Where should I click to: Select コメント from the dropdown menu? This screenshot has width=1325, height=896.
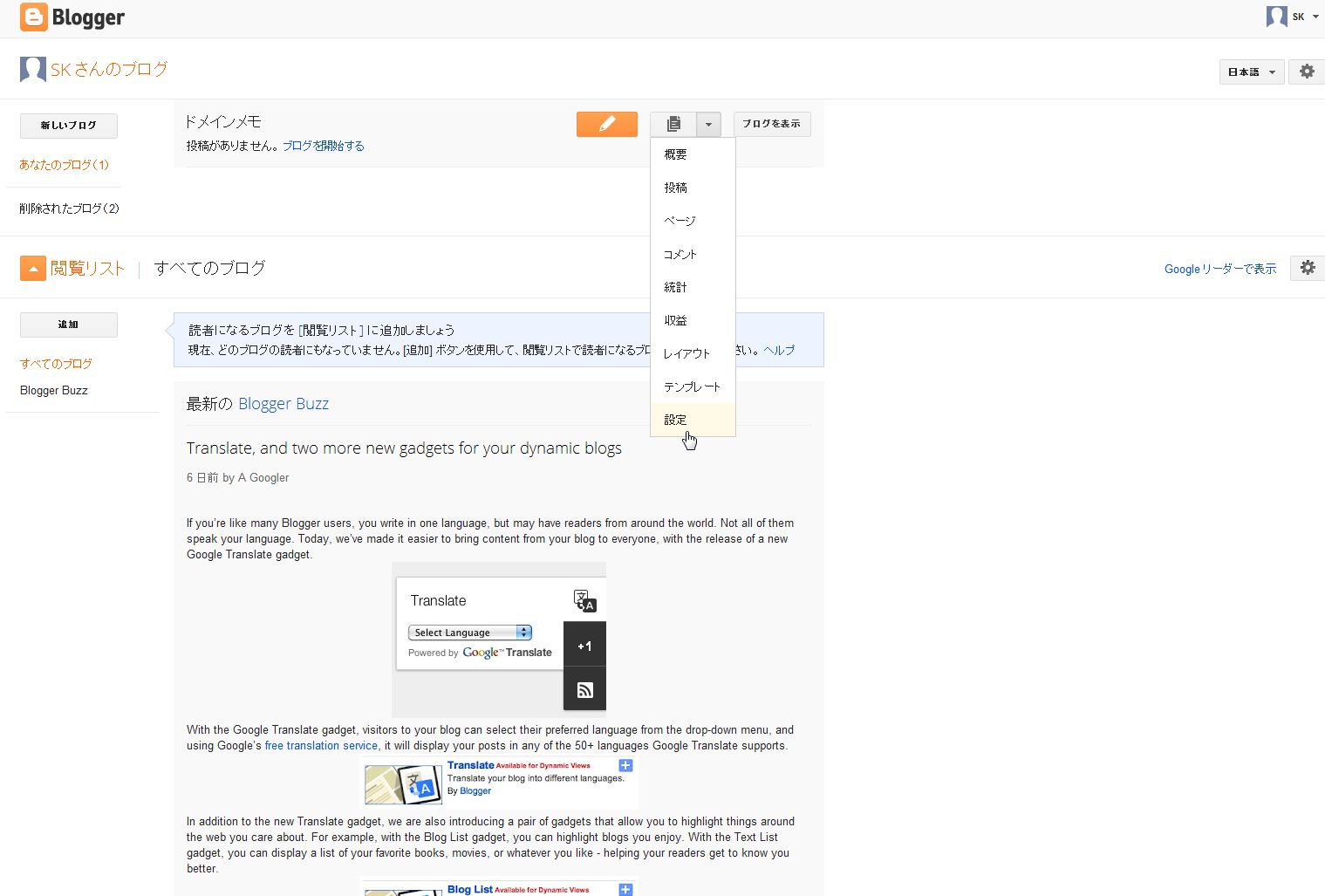[x=693, y=254]
